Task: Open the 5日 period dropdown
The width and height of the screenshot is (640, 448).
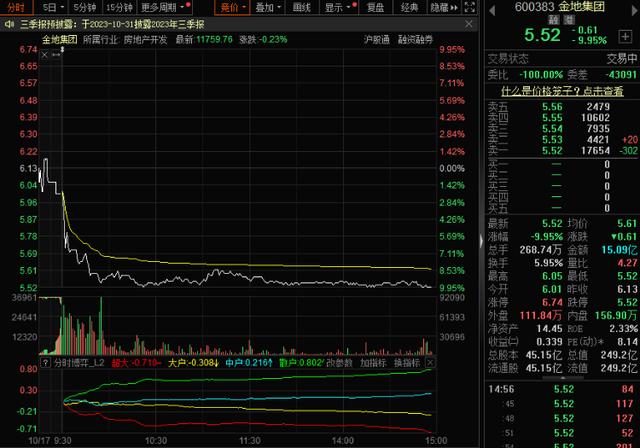Action: [x=53, y=7]
